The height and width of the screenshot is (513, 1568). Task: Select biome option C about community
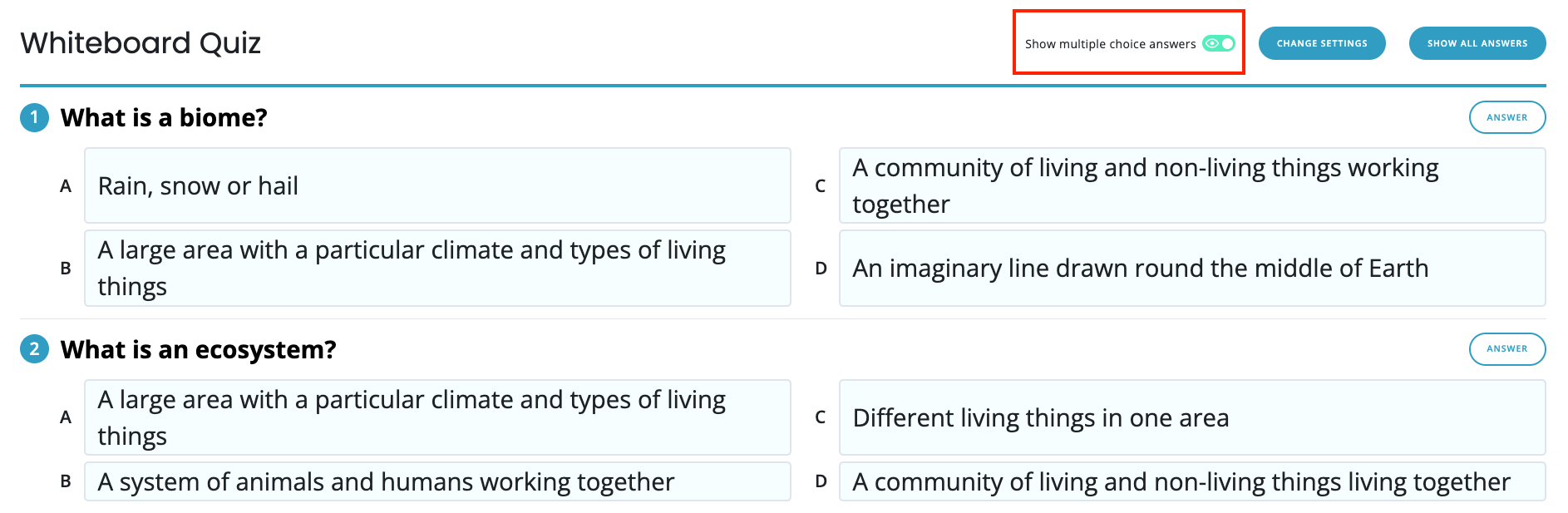(x=1191, y=185)
